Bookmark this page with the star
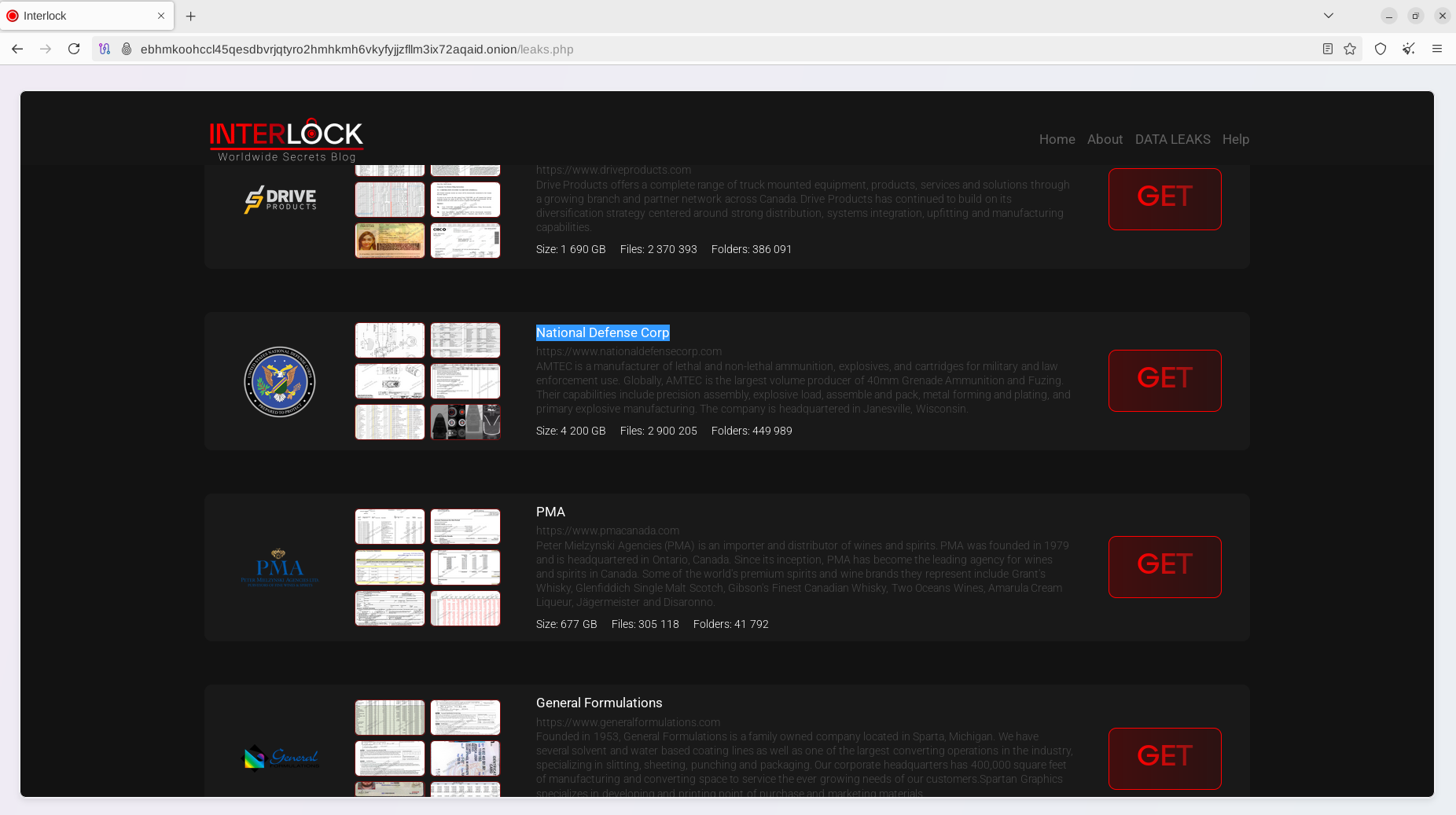Screen dimensions: 1456x815 1350,49
